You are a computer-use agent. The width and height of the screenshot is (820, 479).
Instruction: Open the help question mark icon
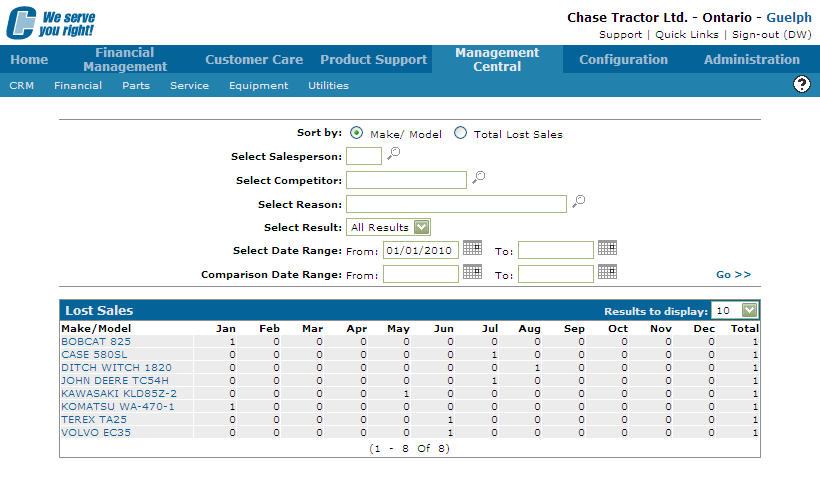point(801,84)
